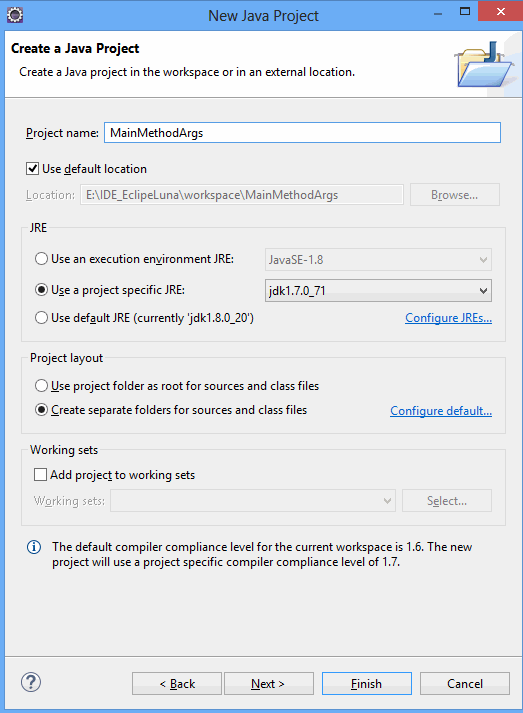This screenshot has width=523, height=713.
Task: Click the info icon beside compliance message
Action: 34,547
